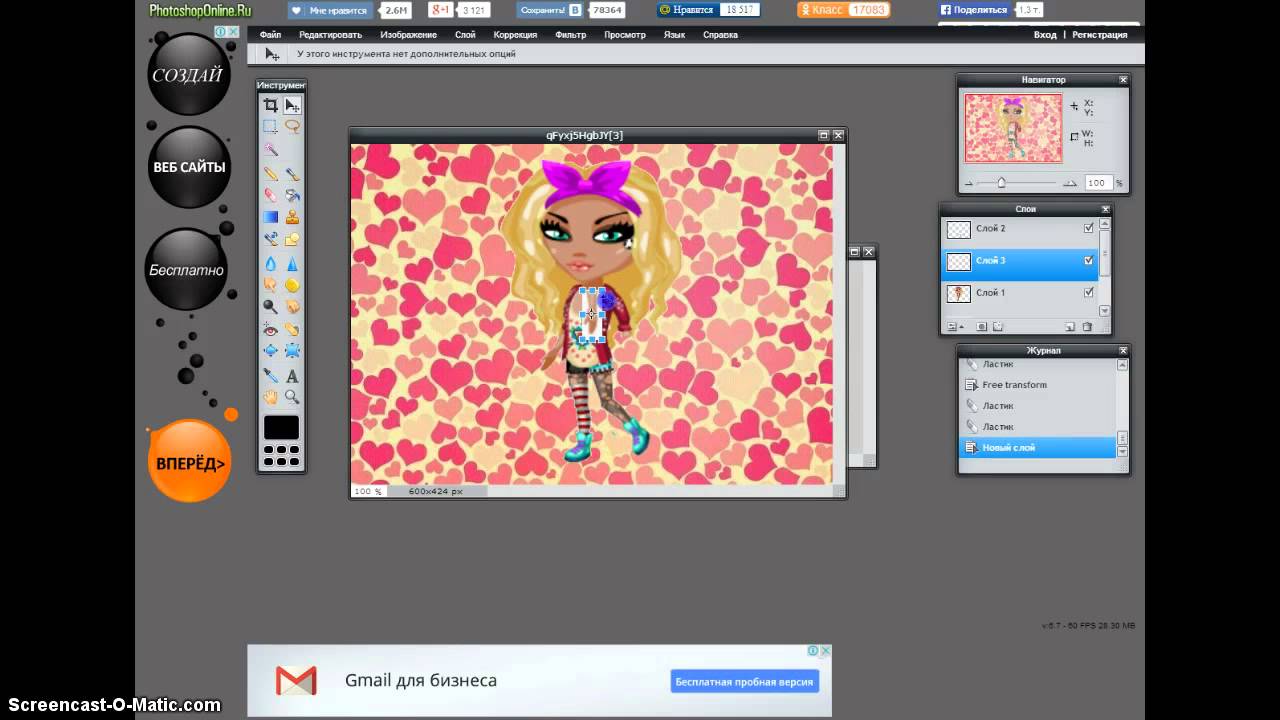The height and width of the screenshot is (720, 1280).
Task: Open the Язык language menu
Action: (x=674, y=35)
